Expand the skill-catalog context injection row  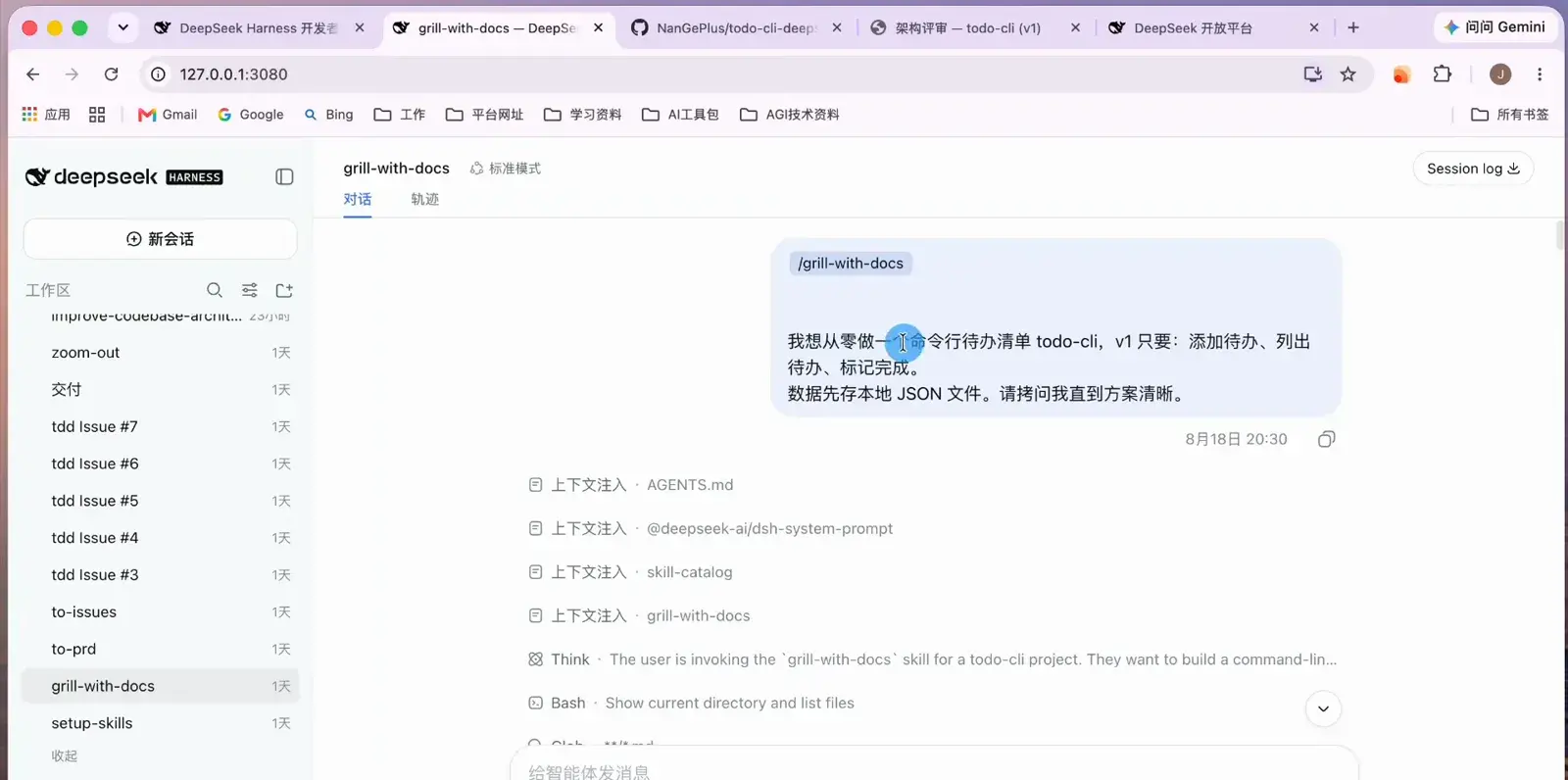[630, 572]
